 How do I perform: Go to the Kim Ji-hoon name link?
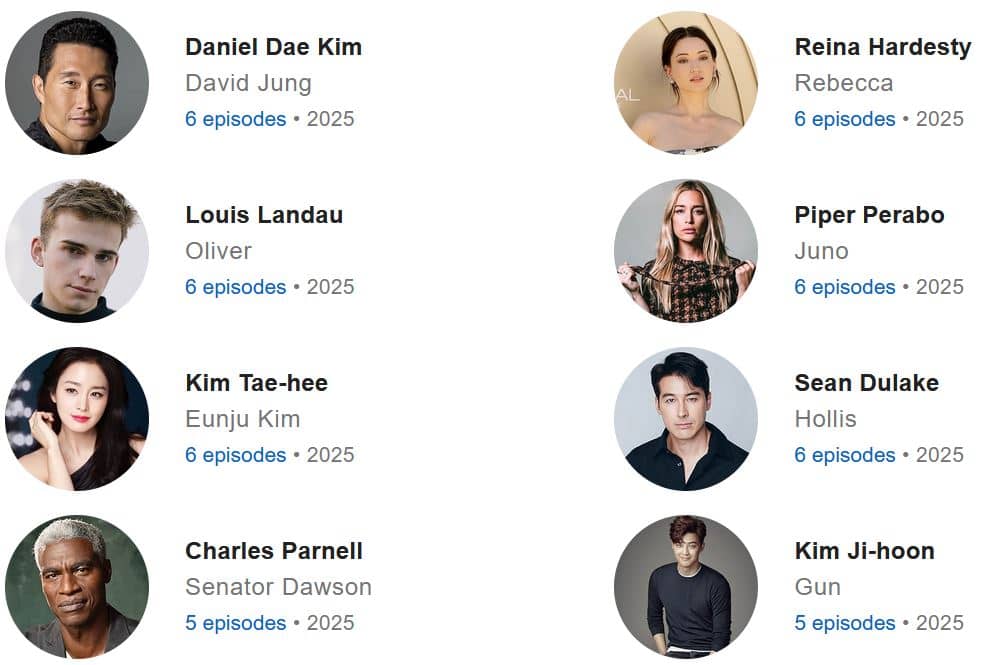pyautogui.click(x=864, y=551)
